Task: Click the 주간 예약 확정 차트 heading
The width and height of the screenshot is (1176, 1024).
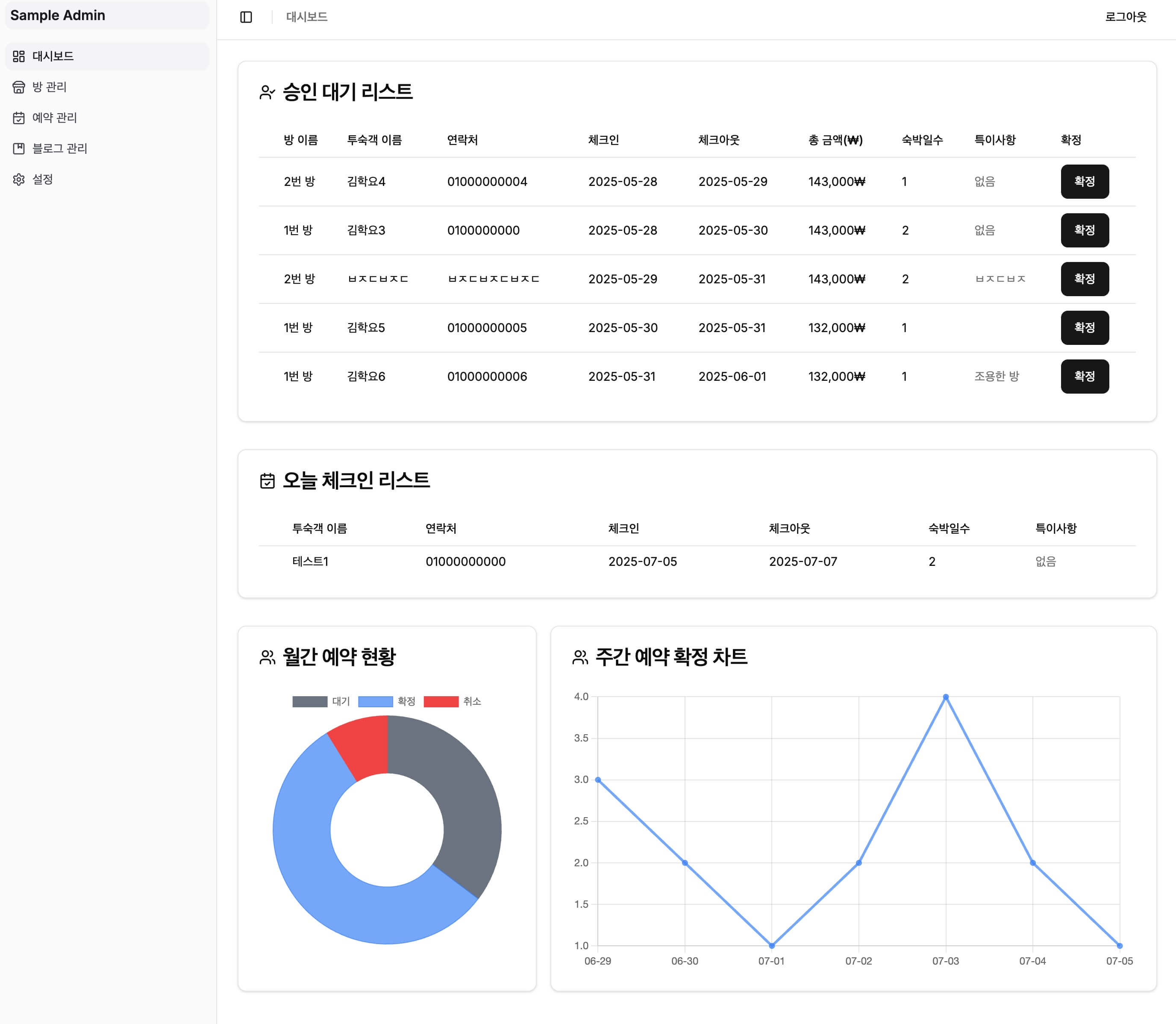Action: pyautogui.click(x=671, y=657)
